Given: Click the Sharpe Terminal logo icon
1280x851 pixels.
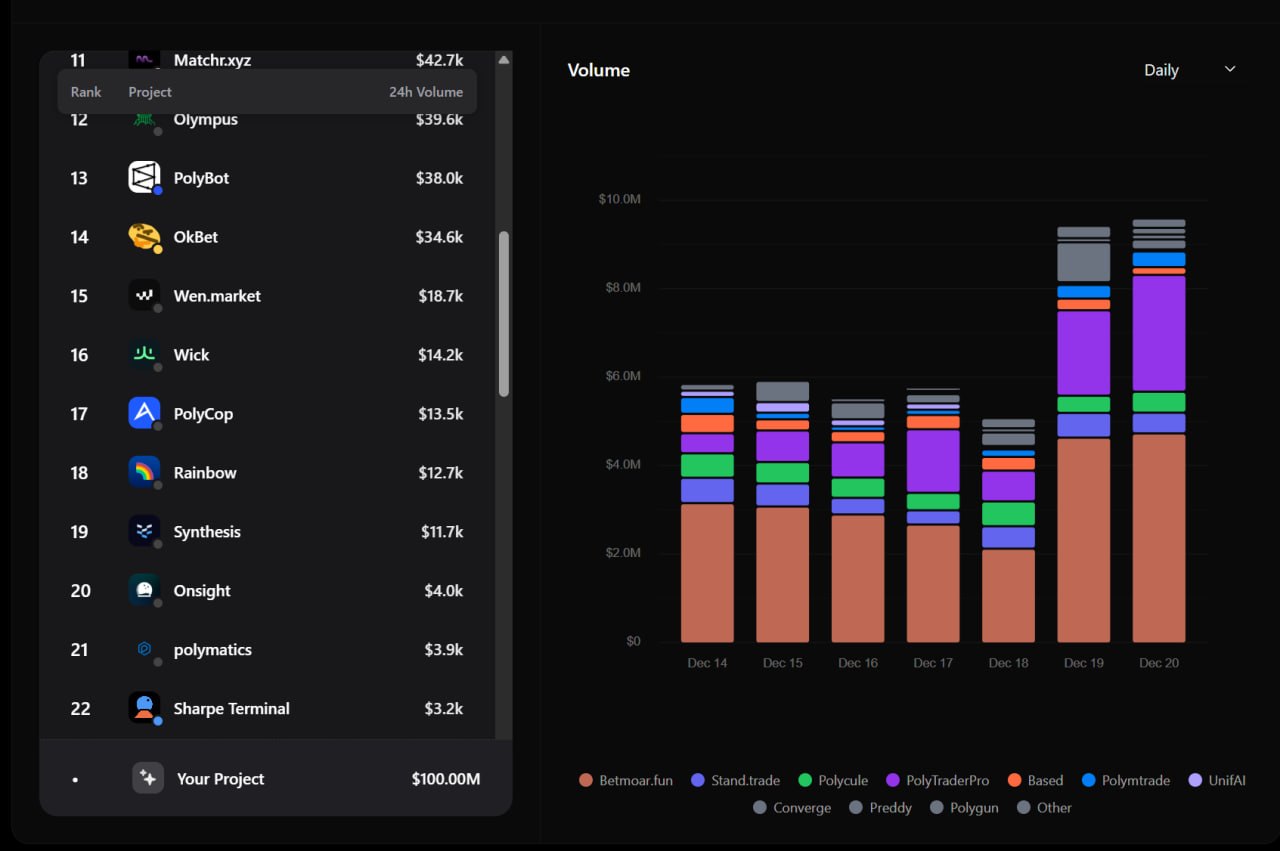Looking at the screenshot, I should coord(144,708).
